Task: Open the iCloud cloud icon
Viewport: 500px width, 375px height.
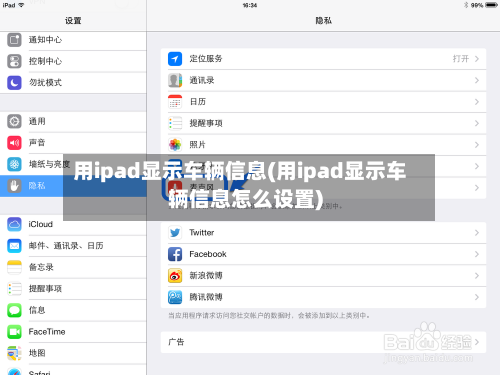Action: coord(14,224)
